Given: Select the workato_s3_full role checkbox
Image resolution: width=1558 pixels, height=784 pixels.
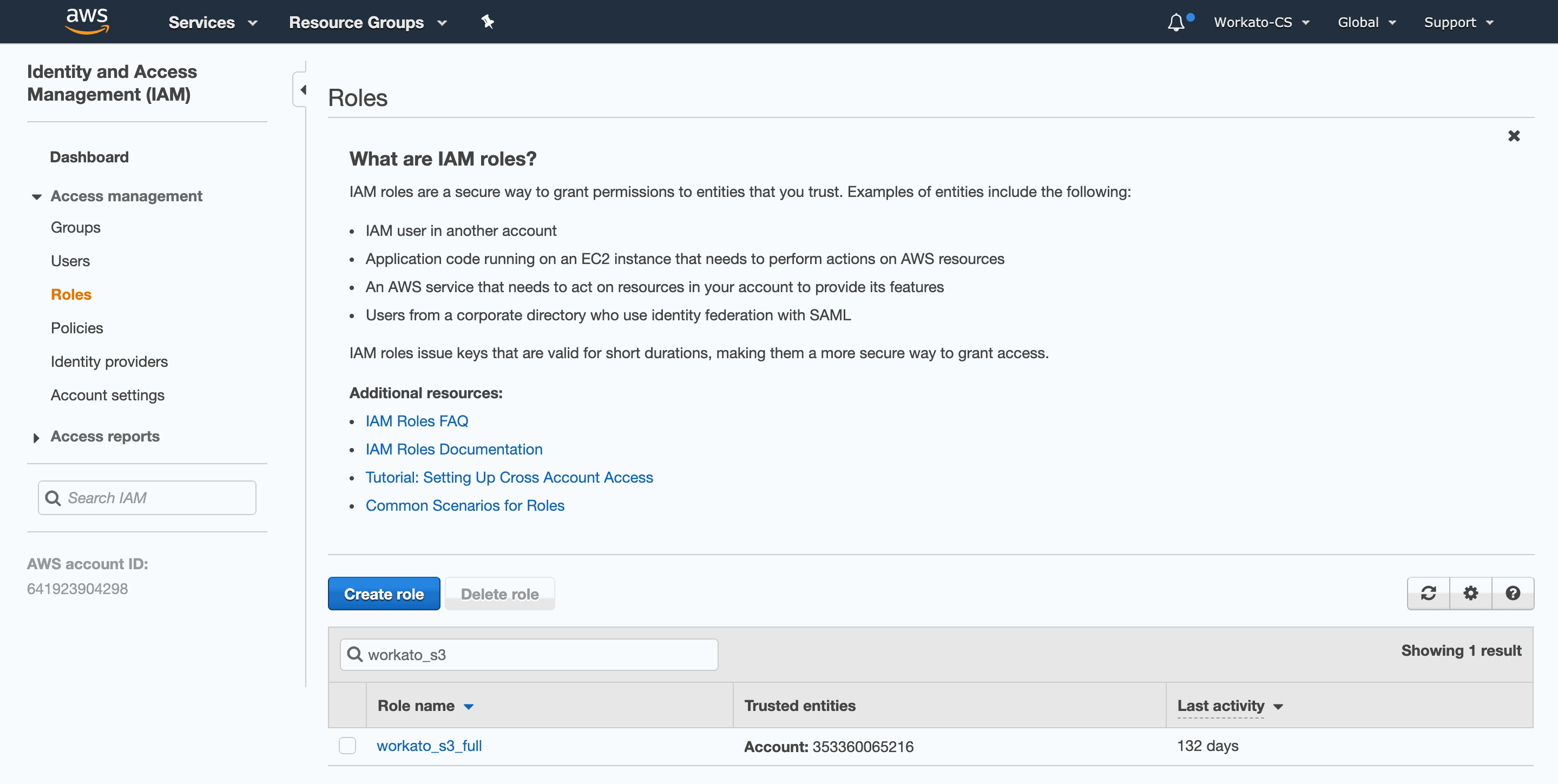Looking at the screenshot, I should click(347, 745).
